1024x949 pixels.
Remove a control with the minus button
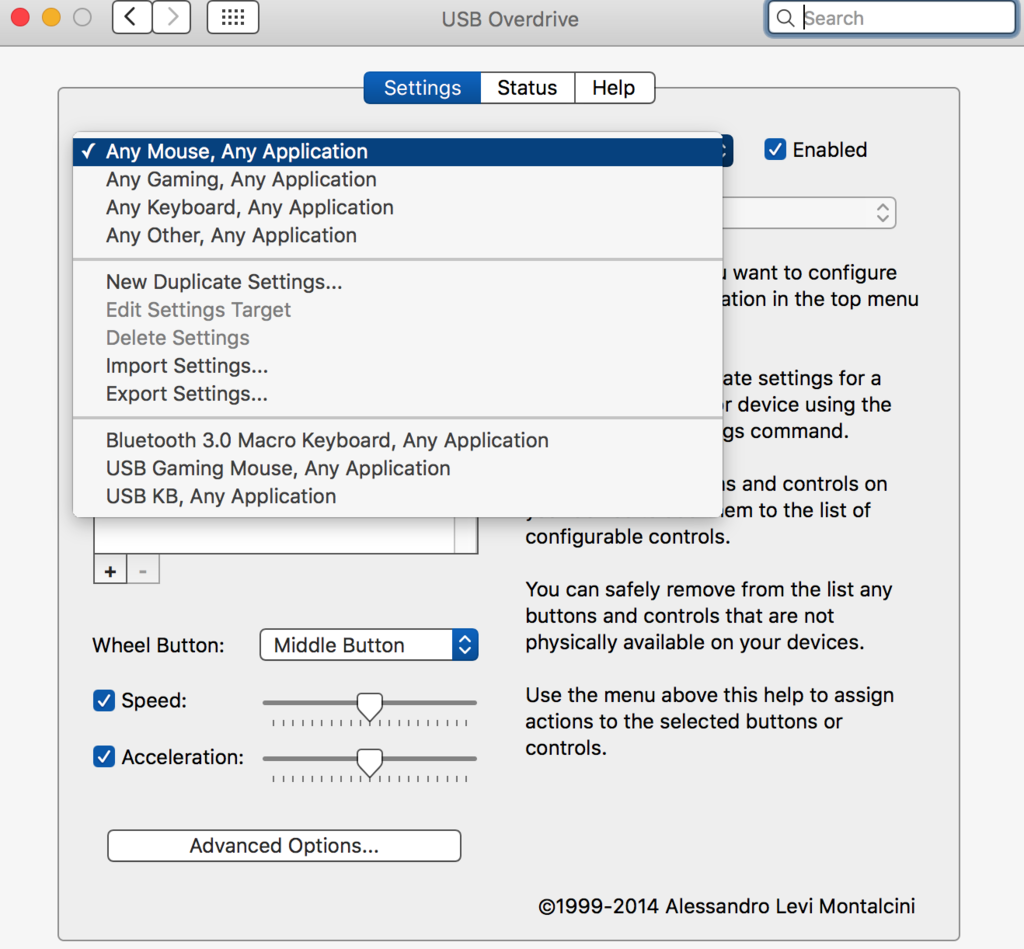pyautogui.click(x=143, y=571)
